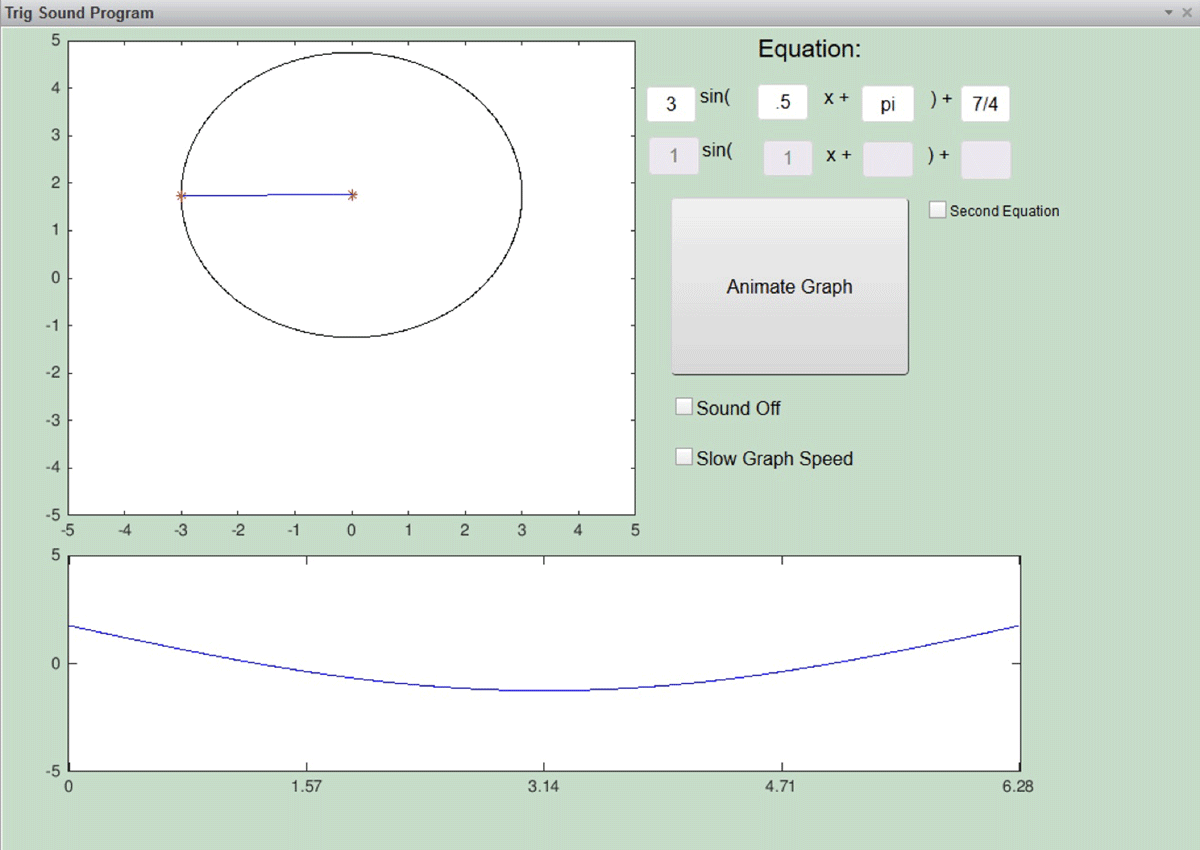Click the empty second equation shift field
1200x850 pixels.
[x=986, y=159]
